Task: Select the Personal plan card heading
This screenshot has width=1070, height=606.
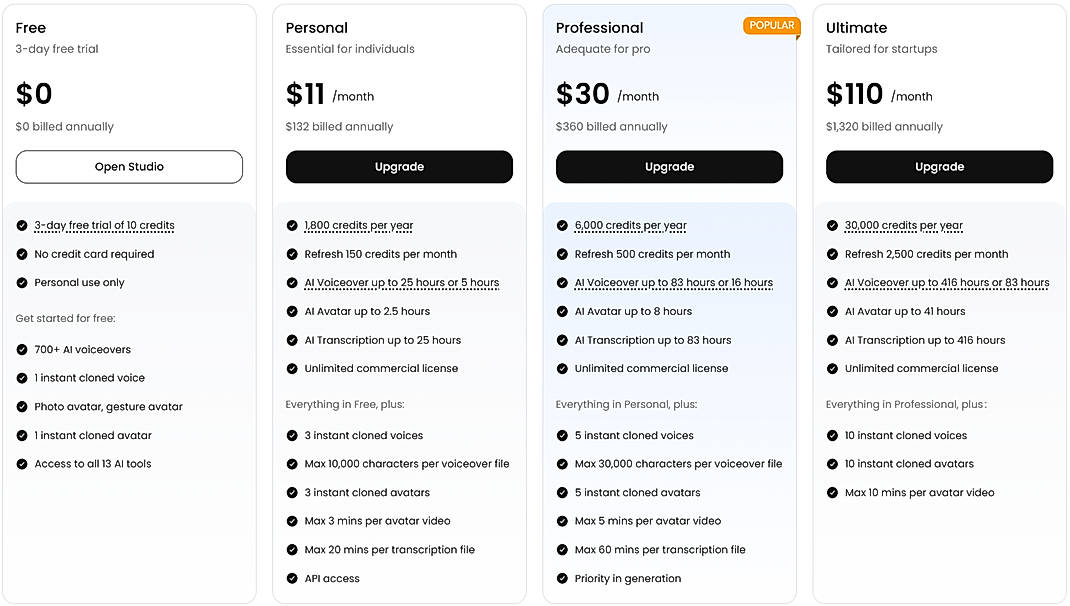Action: pos(316,27)
